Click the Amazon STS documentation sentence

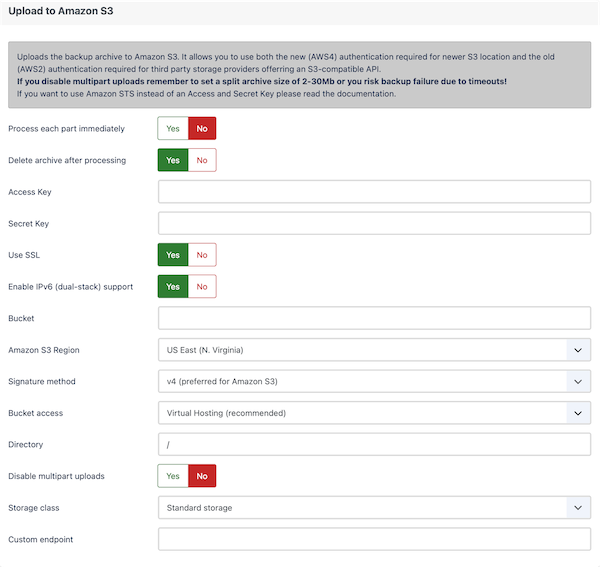(x=207, y=94)
